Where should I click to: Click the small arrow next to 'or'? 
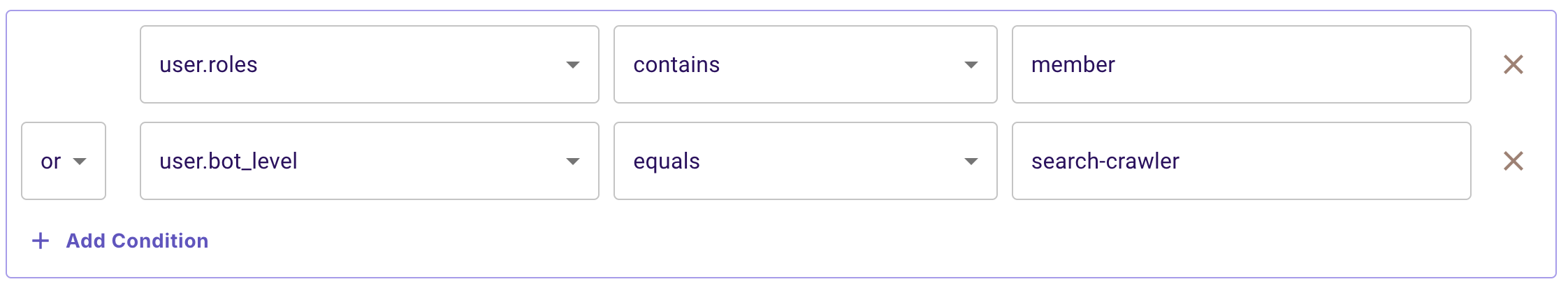tap(80, 162)
